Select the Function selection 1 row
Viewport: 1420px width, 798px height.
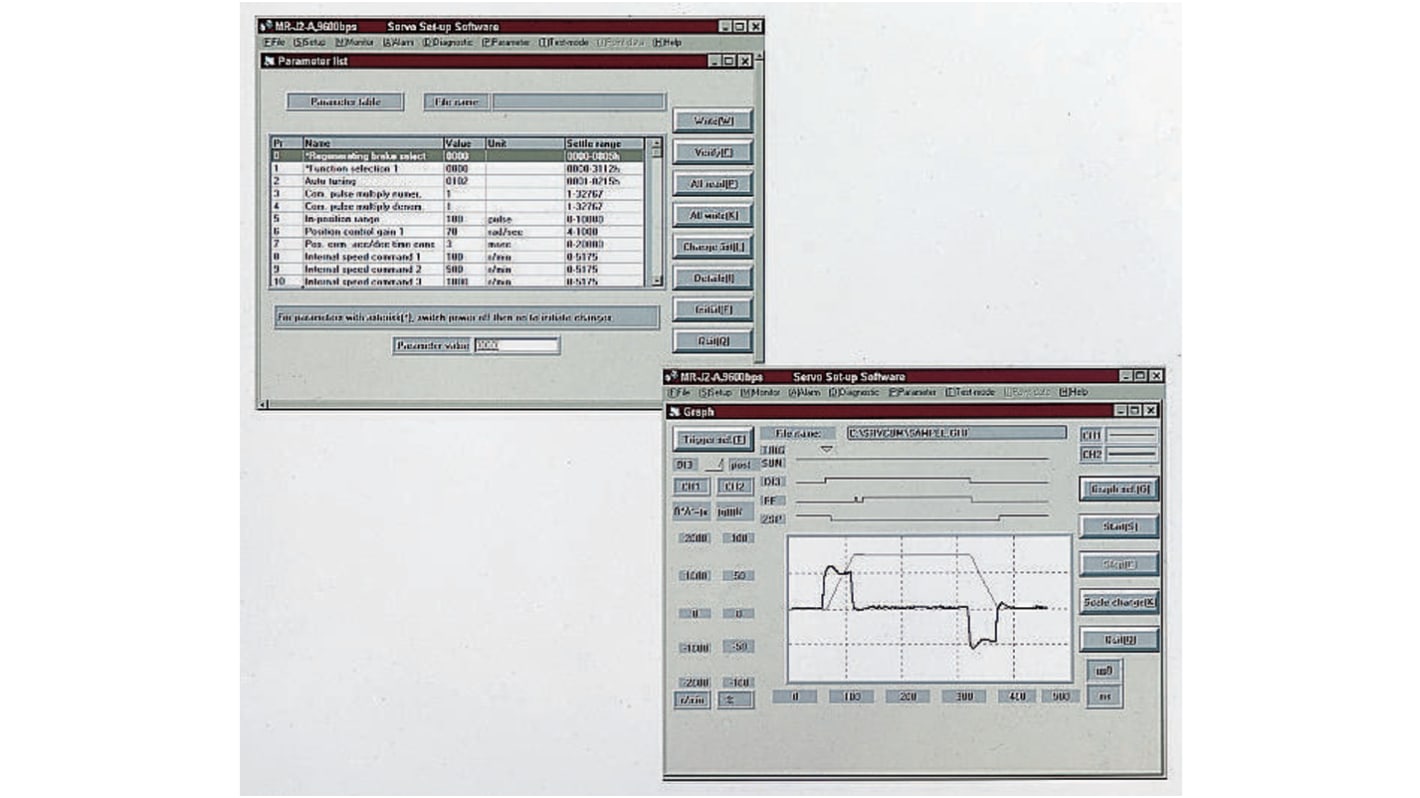click(x=459, y=169)
